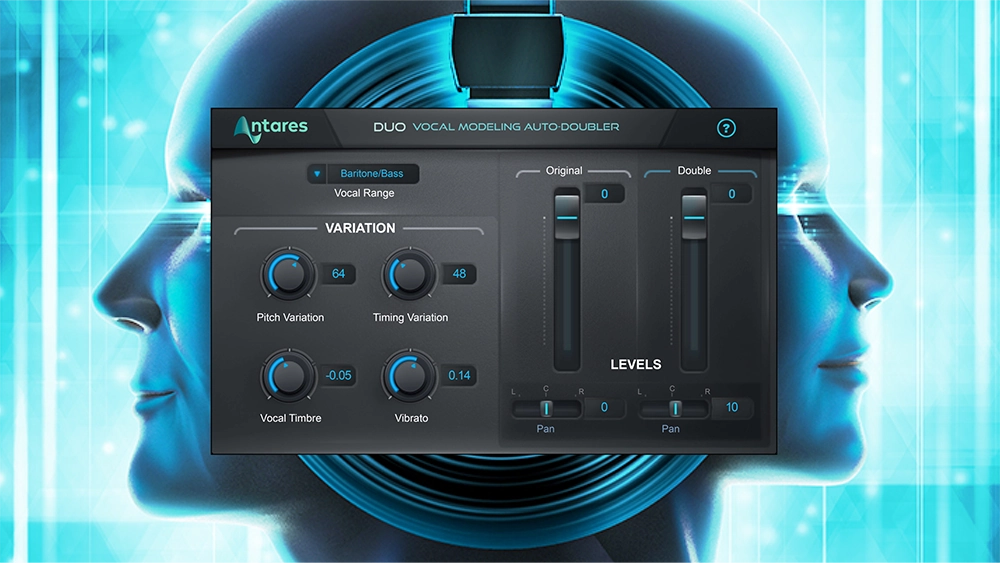Click Vibrato value field 0.14

click(459, 376)
